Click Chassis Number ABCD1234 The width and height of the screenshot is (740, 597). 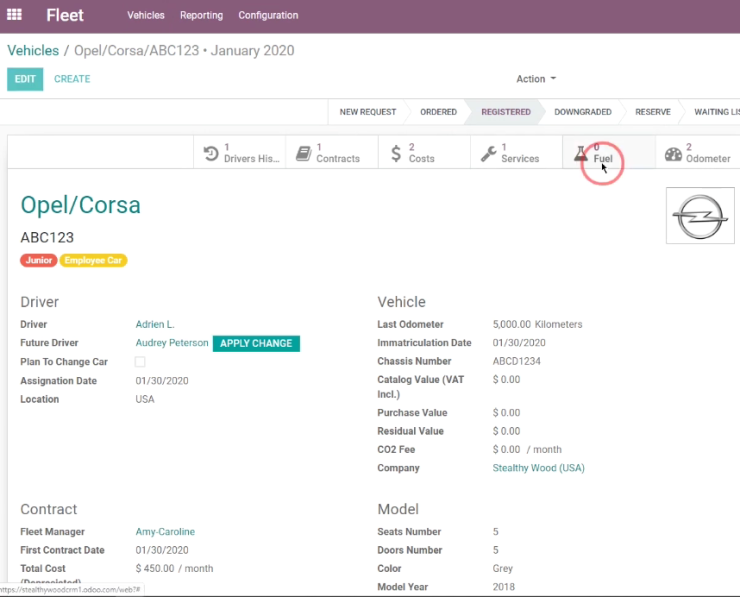point(517,361)
